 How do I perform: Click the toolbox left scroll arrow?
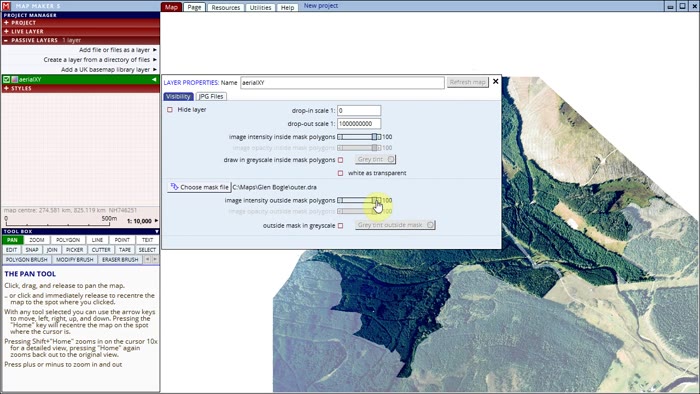point(147,259)
